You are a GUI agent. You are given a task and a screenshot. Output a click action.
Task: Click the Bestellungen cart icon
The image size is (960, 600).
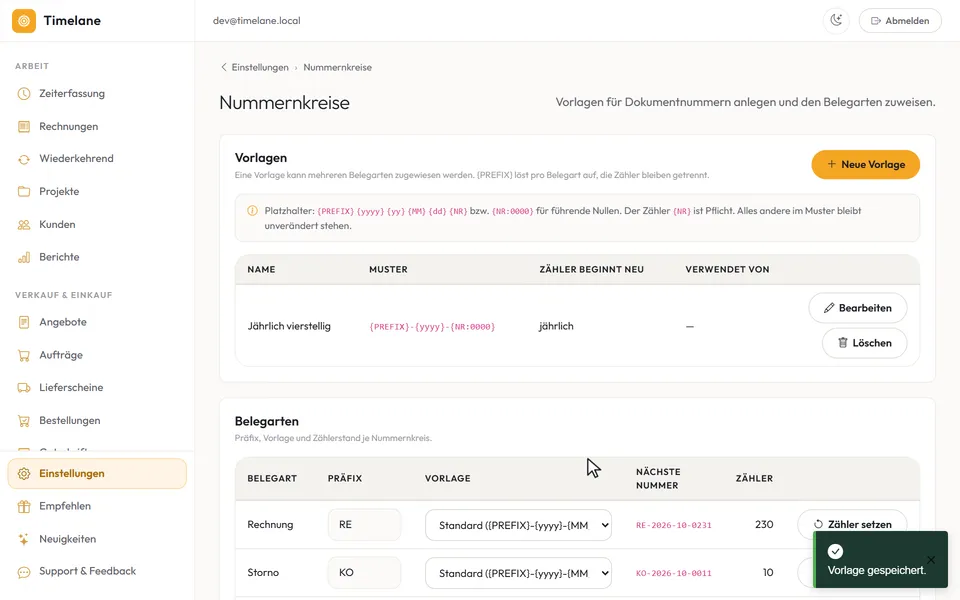pyautogui.click(x=24, y=421)
